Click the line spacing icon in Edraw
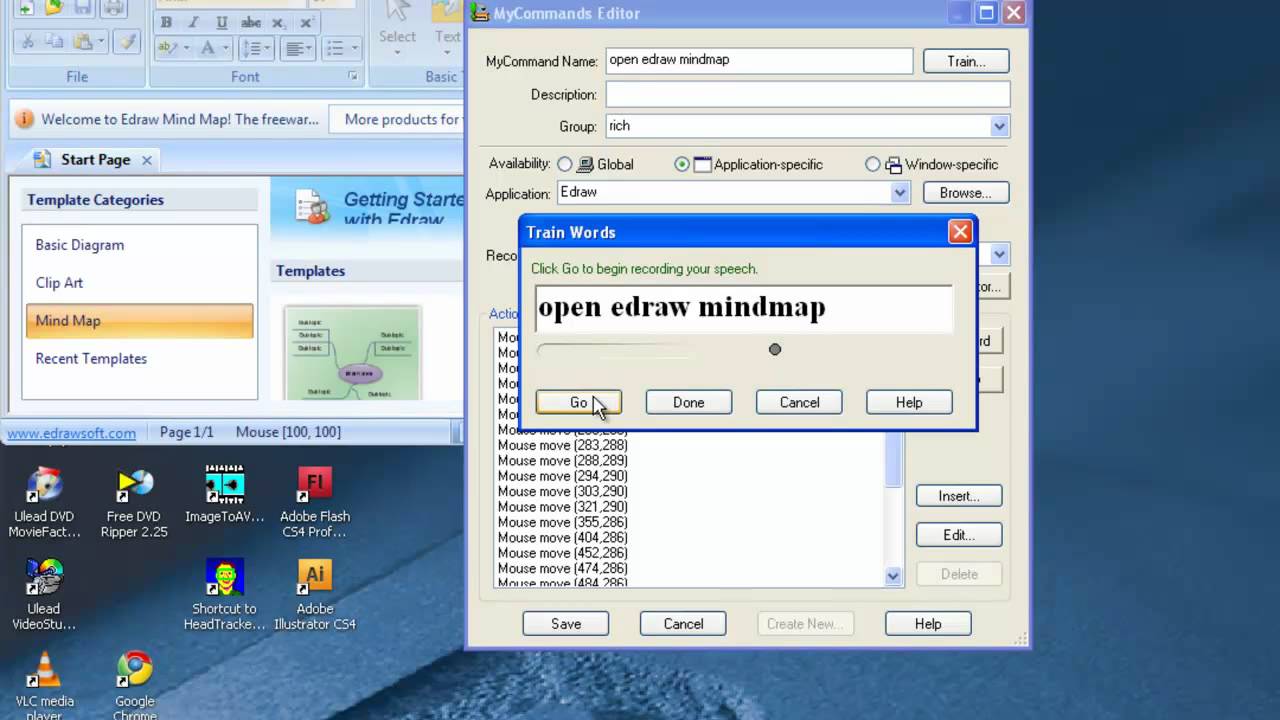 (x=250, y=48)
